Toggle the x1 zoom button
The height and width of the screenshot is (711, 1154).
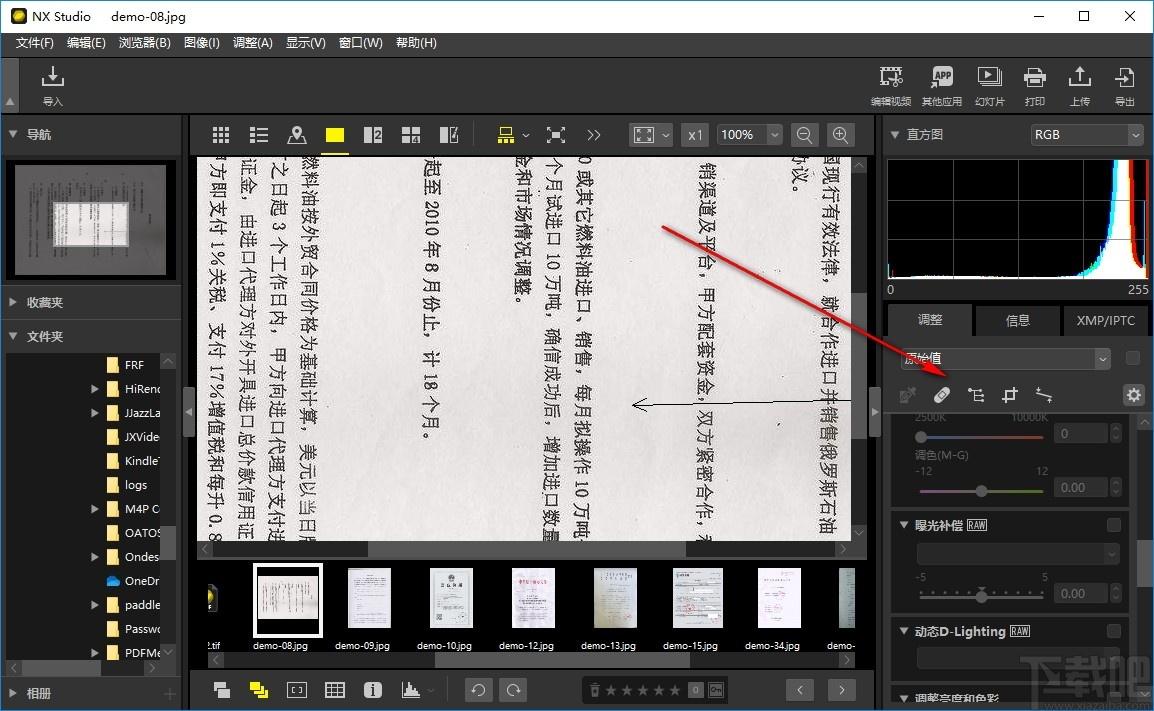pos(695,135)
